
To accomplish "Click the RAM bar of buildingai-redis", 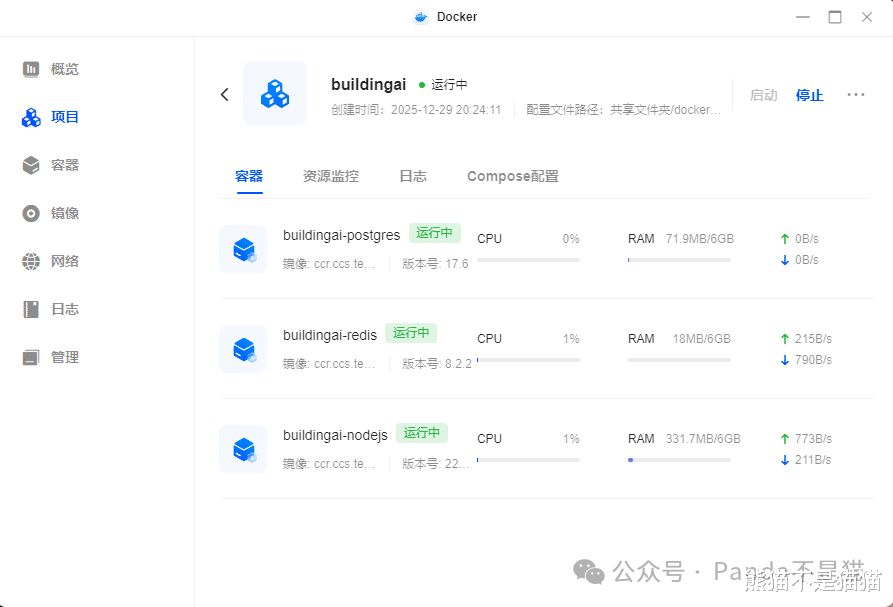I will pos(679,360).
